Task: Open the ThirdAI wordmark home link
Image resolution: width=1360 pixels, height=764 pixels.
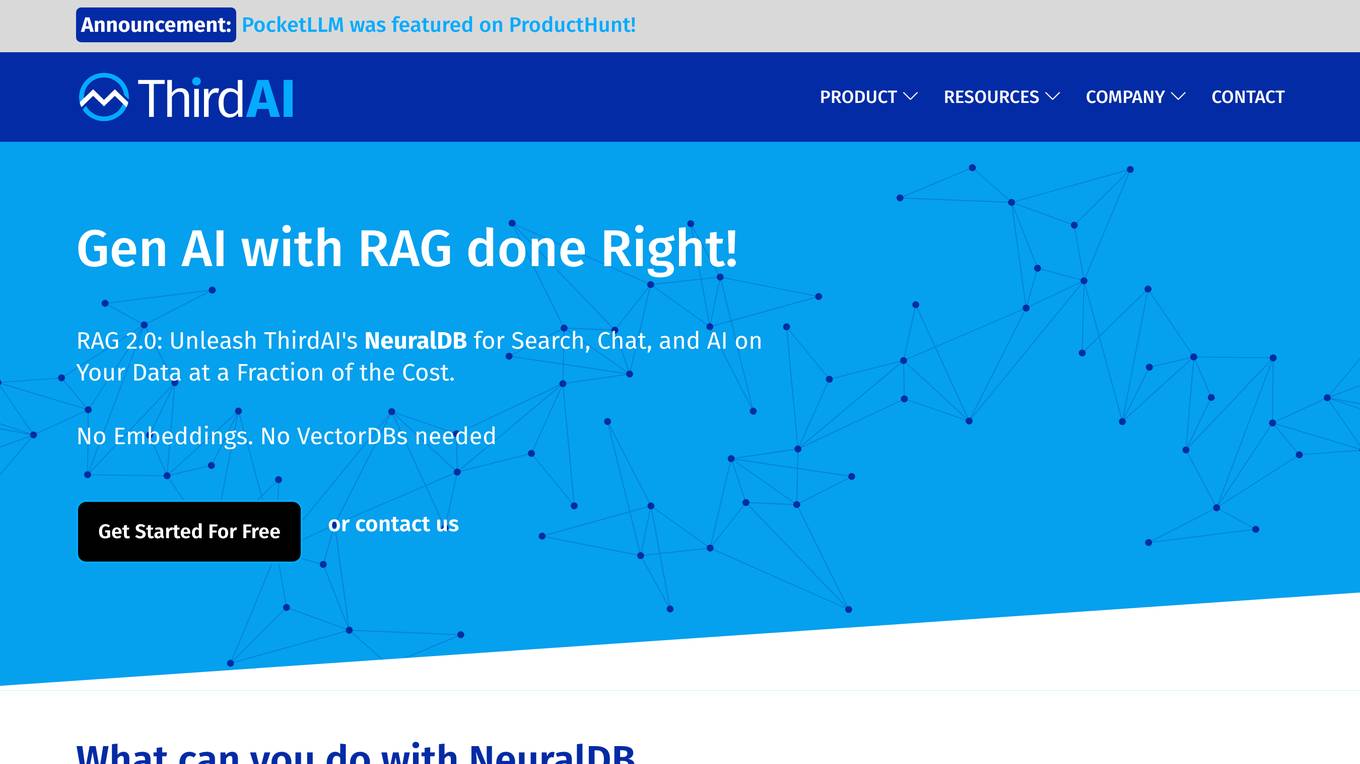Action: (x=216, y=98)
